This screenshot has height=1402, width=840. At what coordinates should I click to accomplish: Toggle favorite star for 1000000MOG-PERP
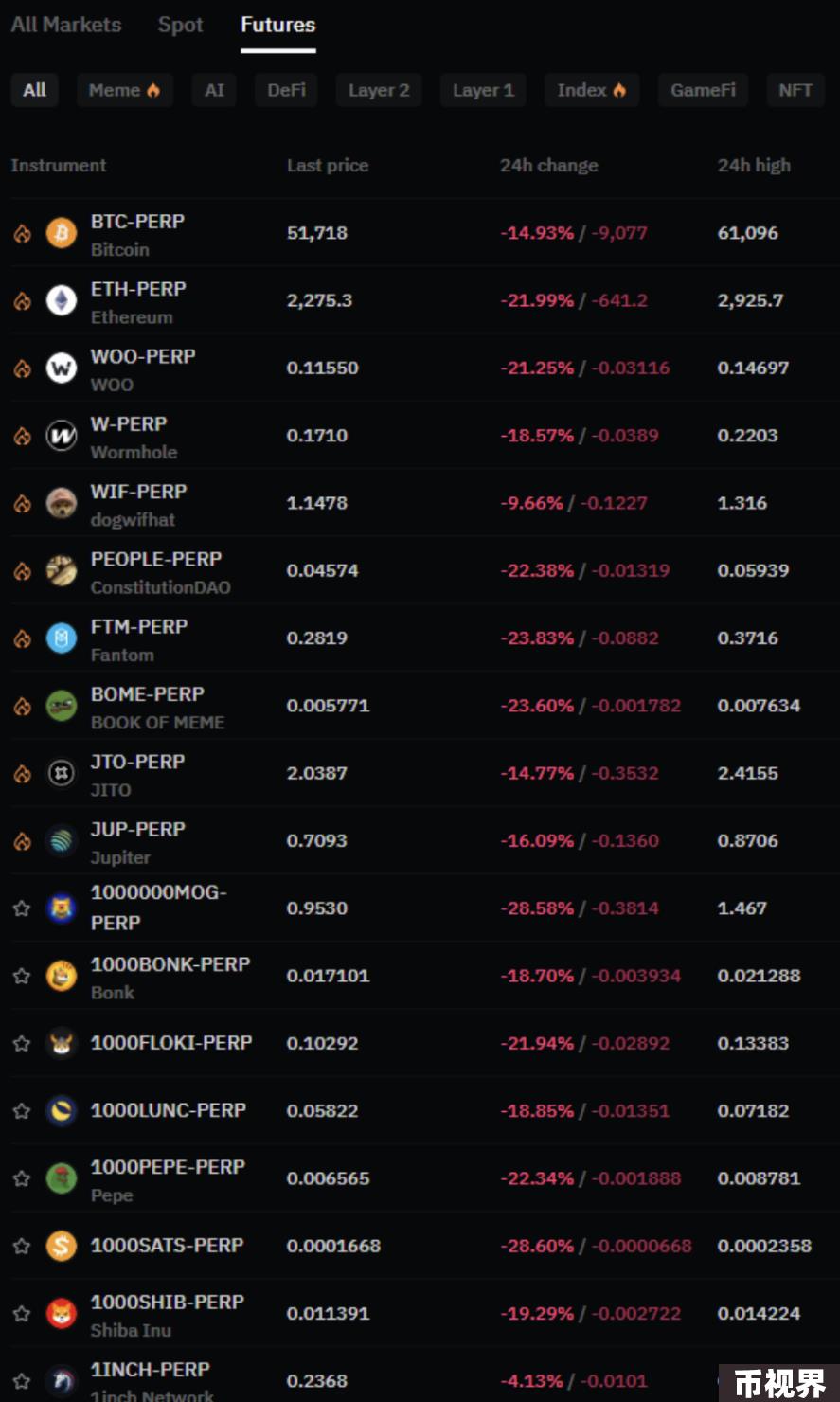pos(22,908)
